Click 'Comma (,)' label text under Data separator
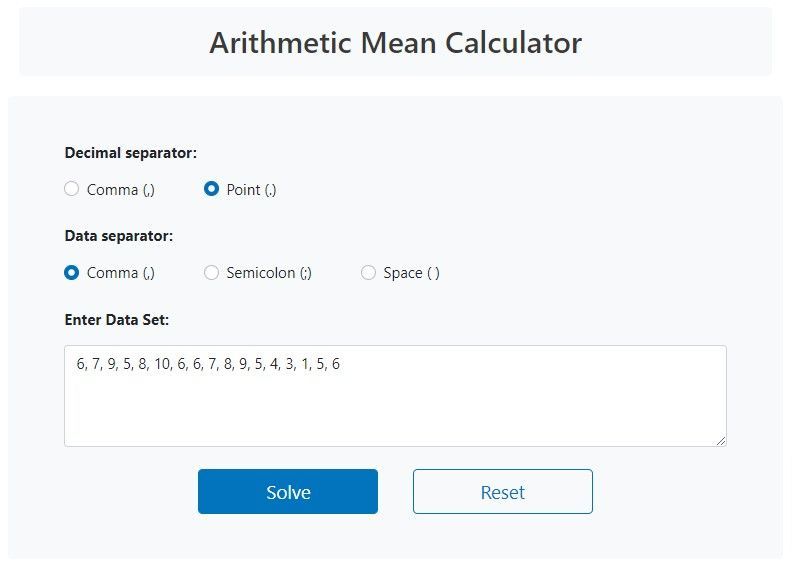Viewport: 792px width, 565px height. [120, 273]
